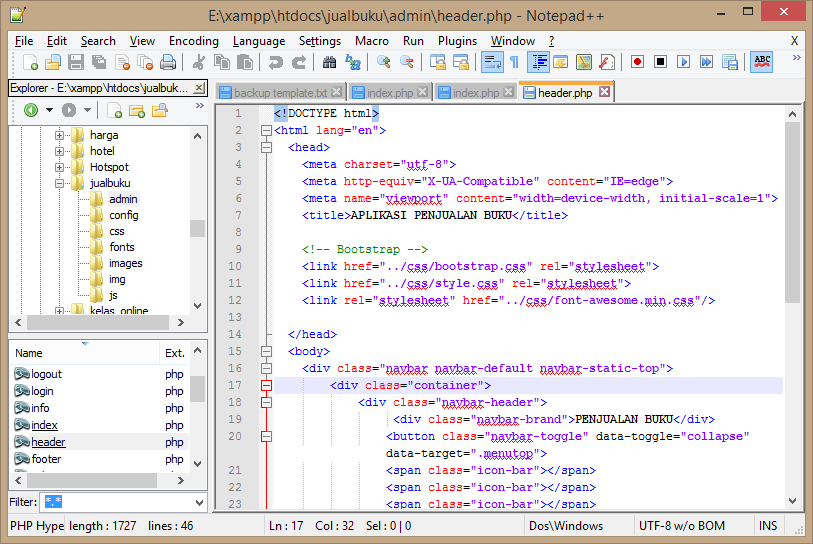Click the Open file toolbar icon
Image resolution: width=813 pixels, height=544 pixels.
pyautogui.click(x=52, y=62)
